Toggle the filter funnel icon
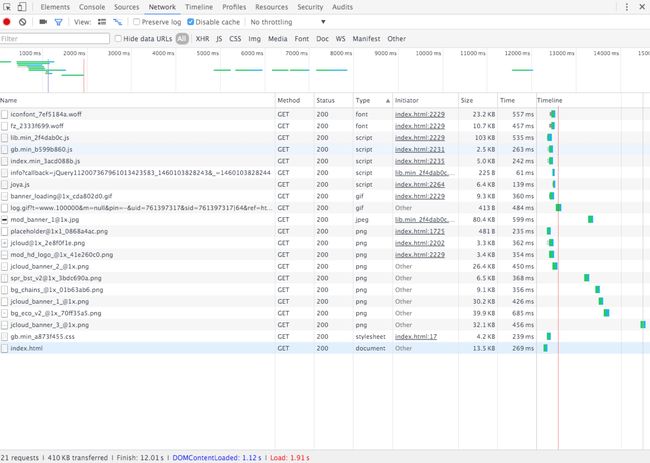Viewport: 650px width, 463px height. pos(58,22)
